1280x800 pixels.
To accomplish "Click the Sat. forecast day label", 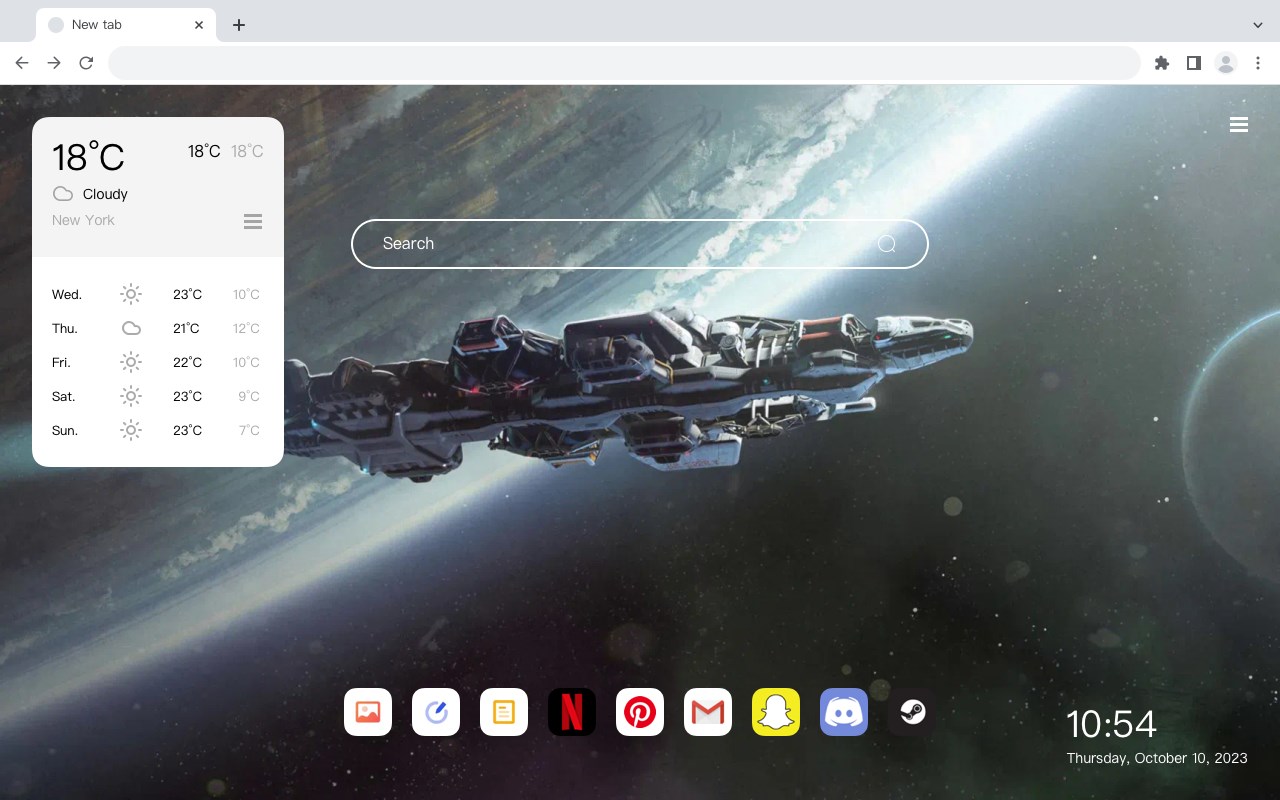I will tap(64, 396).
